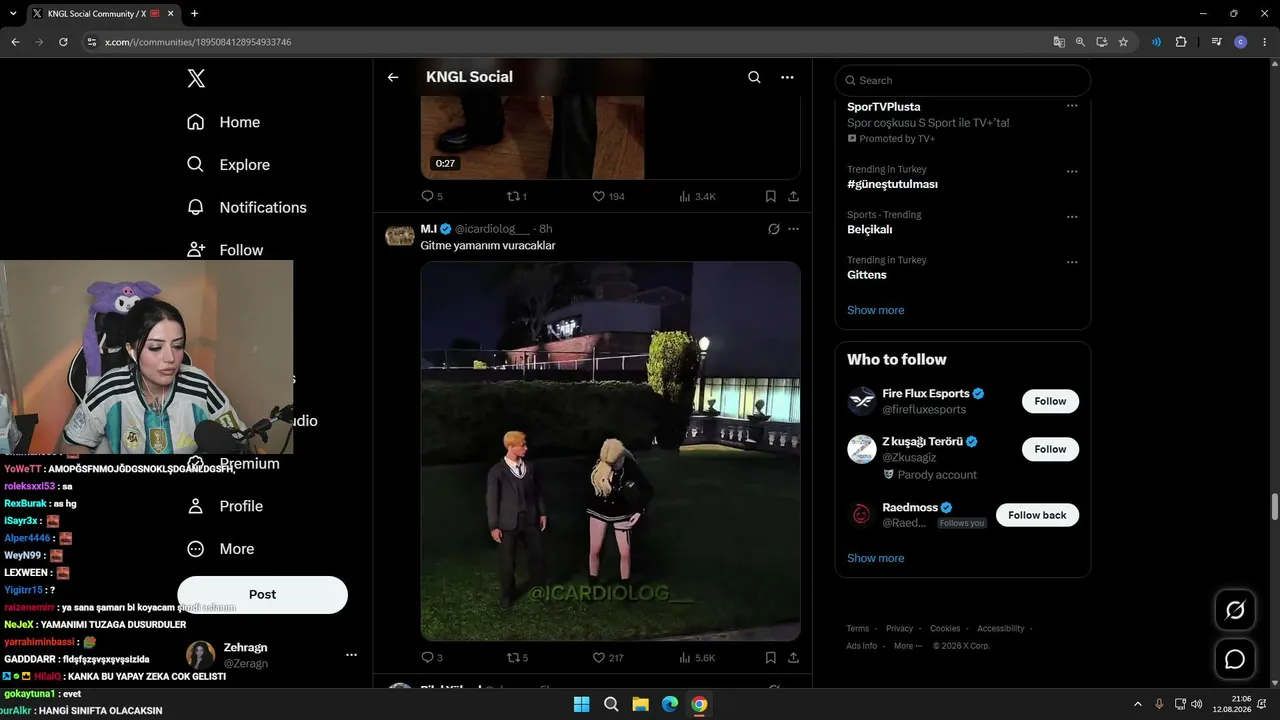The width and height of the screenshot is (1280, 720).
Task: Open options for SporTVPlusta promoted trend
Action: (1072, 106)
